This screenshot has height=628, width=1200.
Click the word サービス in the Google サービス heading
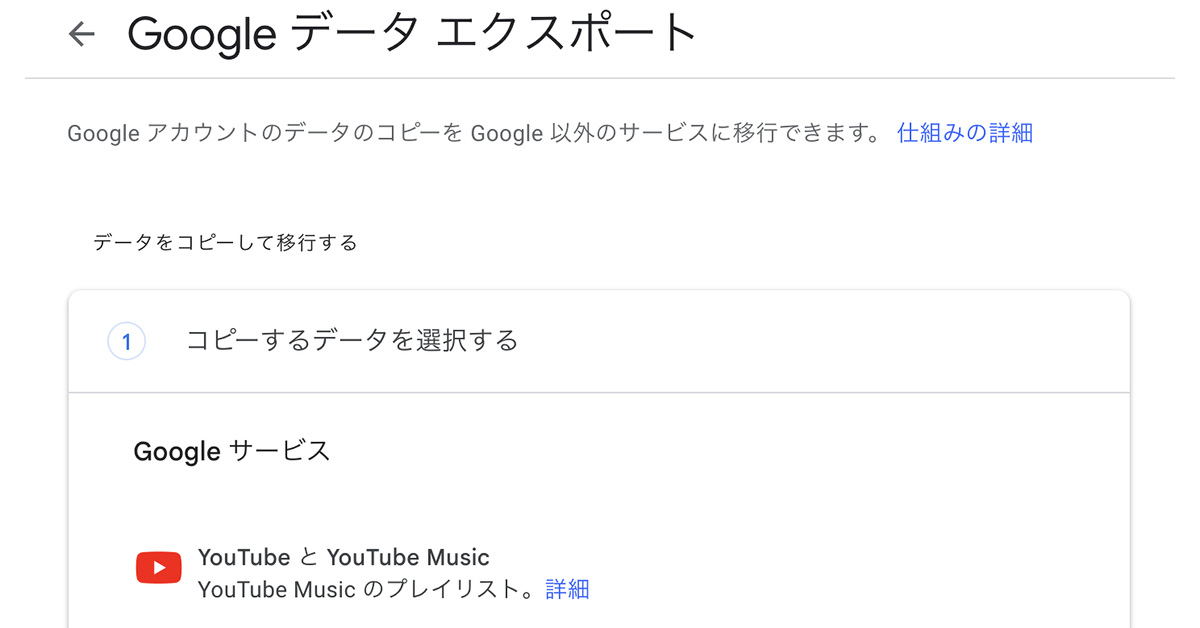279,451
